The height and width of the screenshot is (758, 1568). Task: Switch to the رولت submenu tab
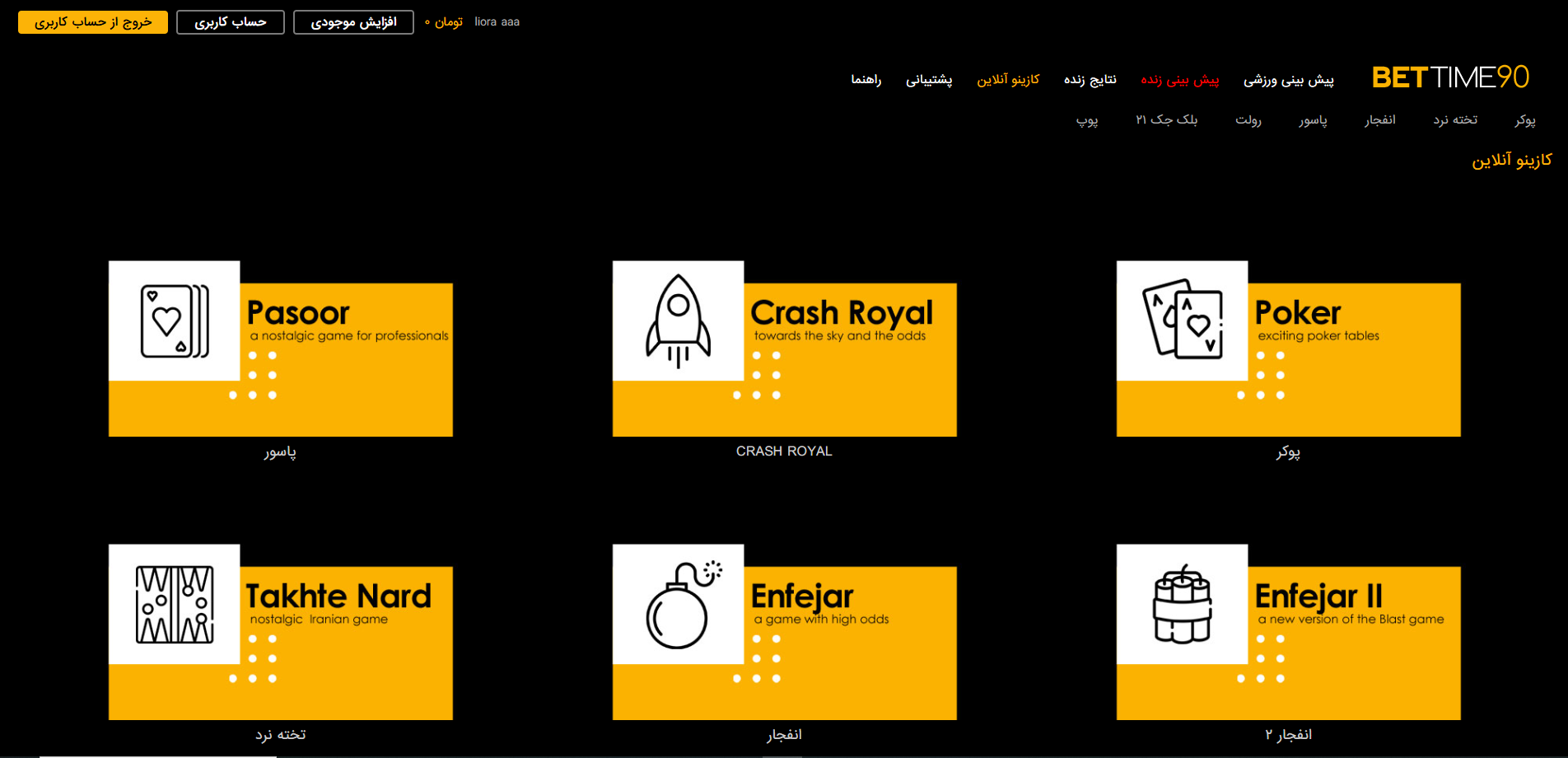tap(1248, 120)
